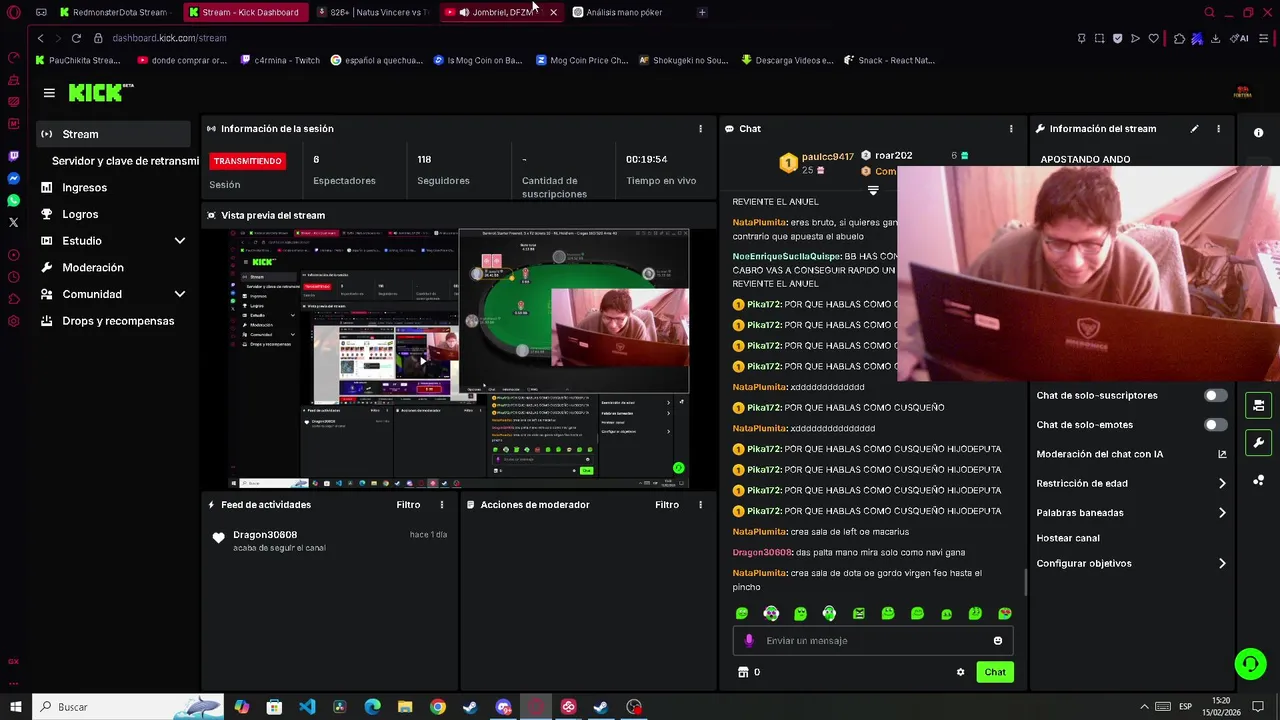Open Información de la sesión options menu

700,129
